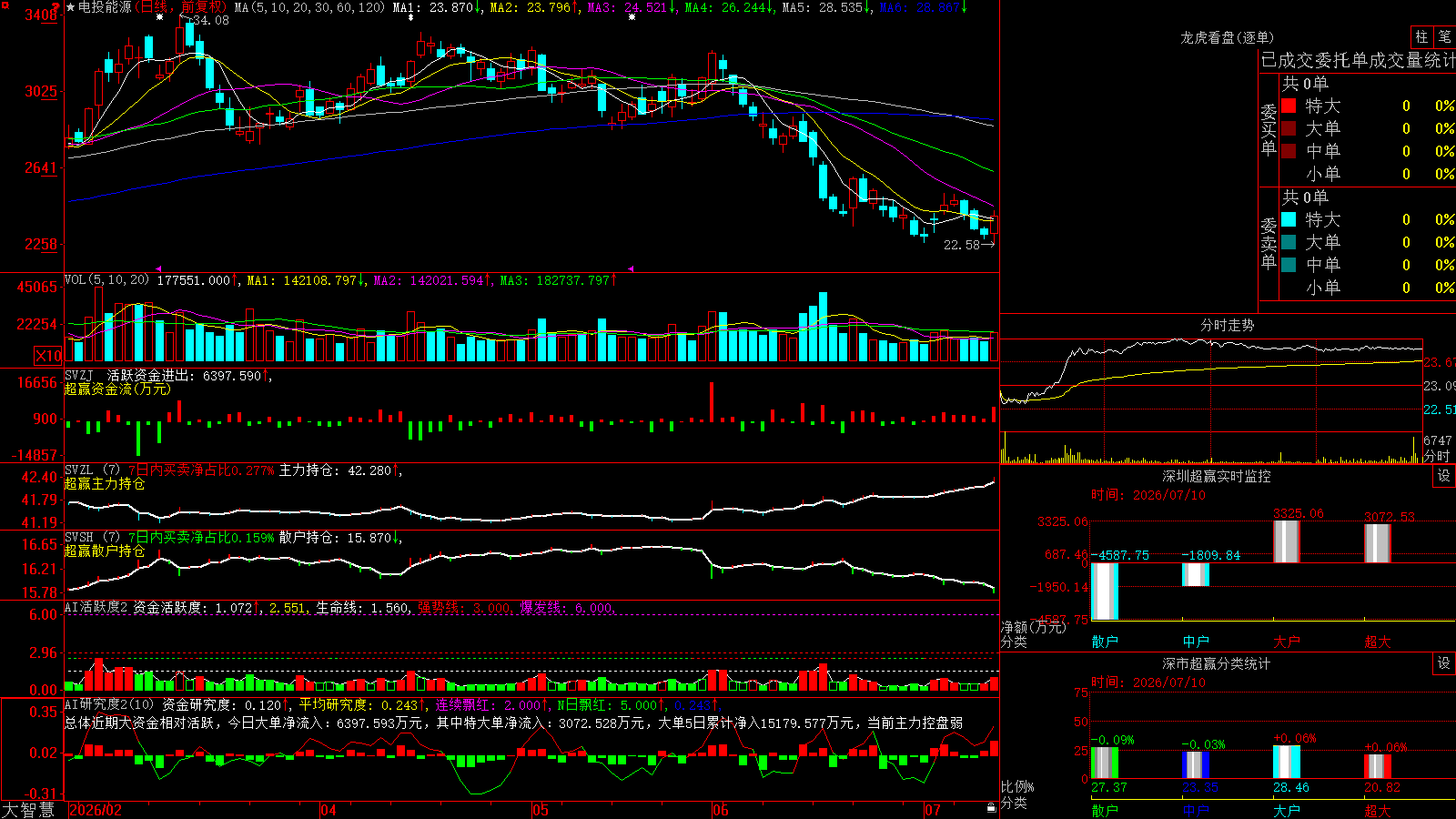Click the teal 中单 sell order swatch
The width and height of the screenshot is (1456, 819).
click(x=1289, y=265)
